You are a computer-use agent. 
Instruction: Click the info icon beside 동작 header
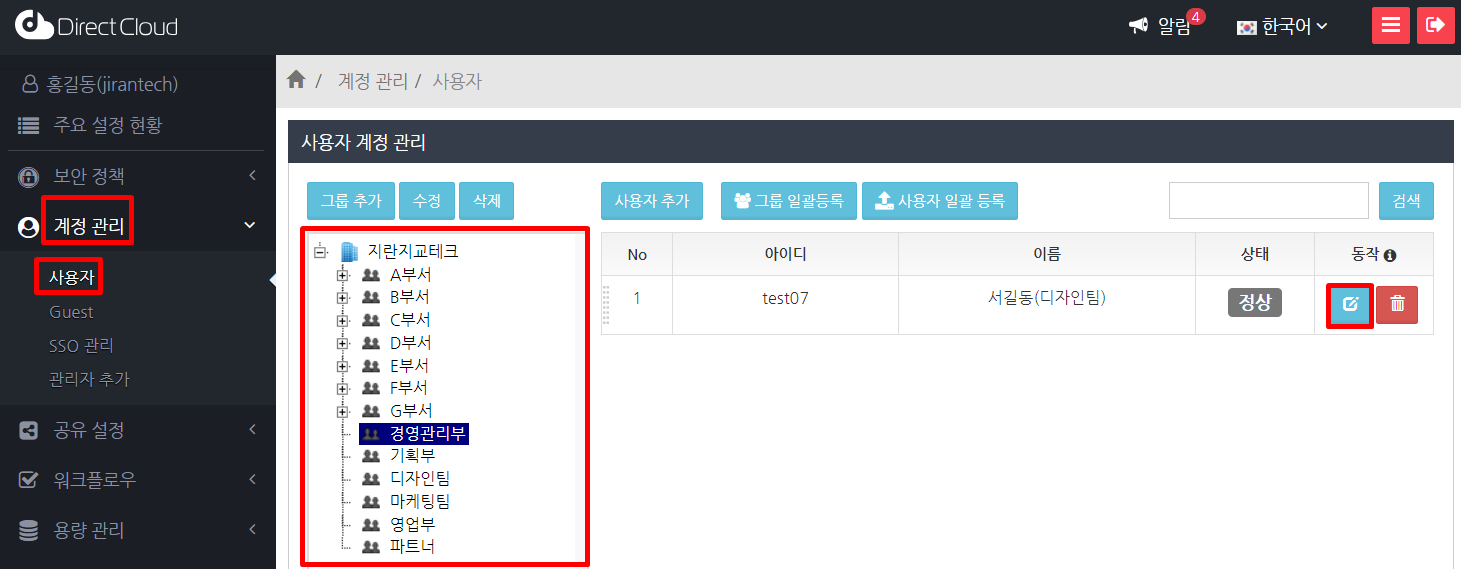[x=1390, y=256]
